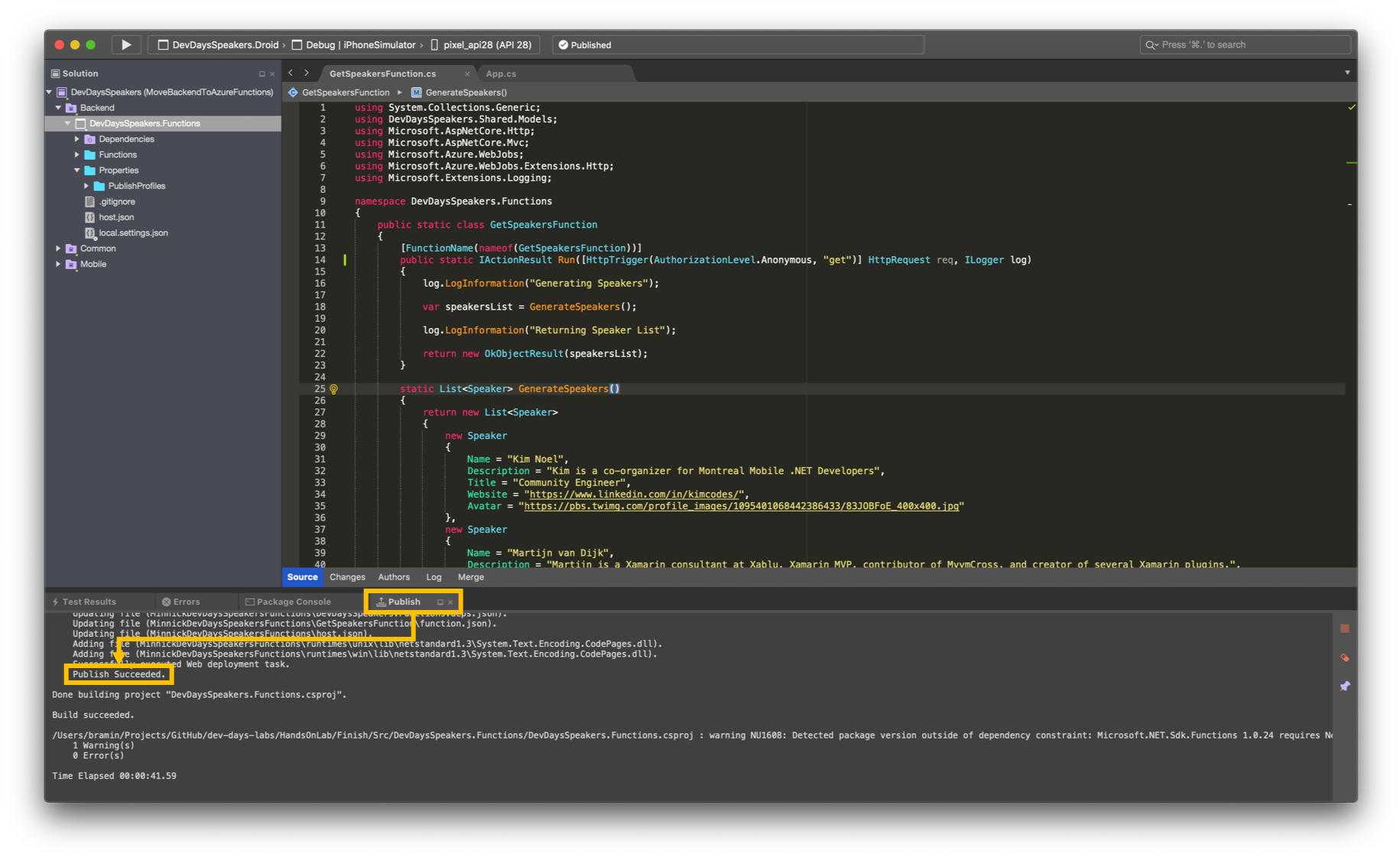This screenshot has height=860, width=1400.
Task: Open the Test Results pad
Action: (89, 602)
